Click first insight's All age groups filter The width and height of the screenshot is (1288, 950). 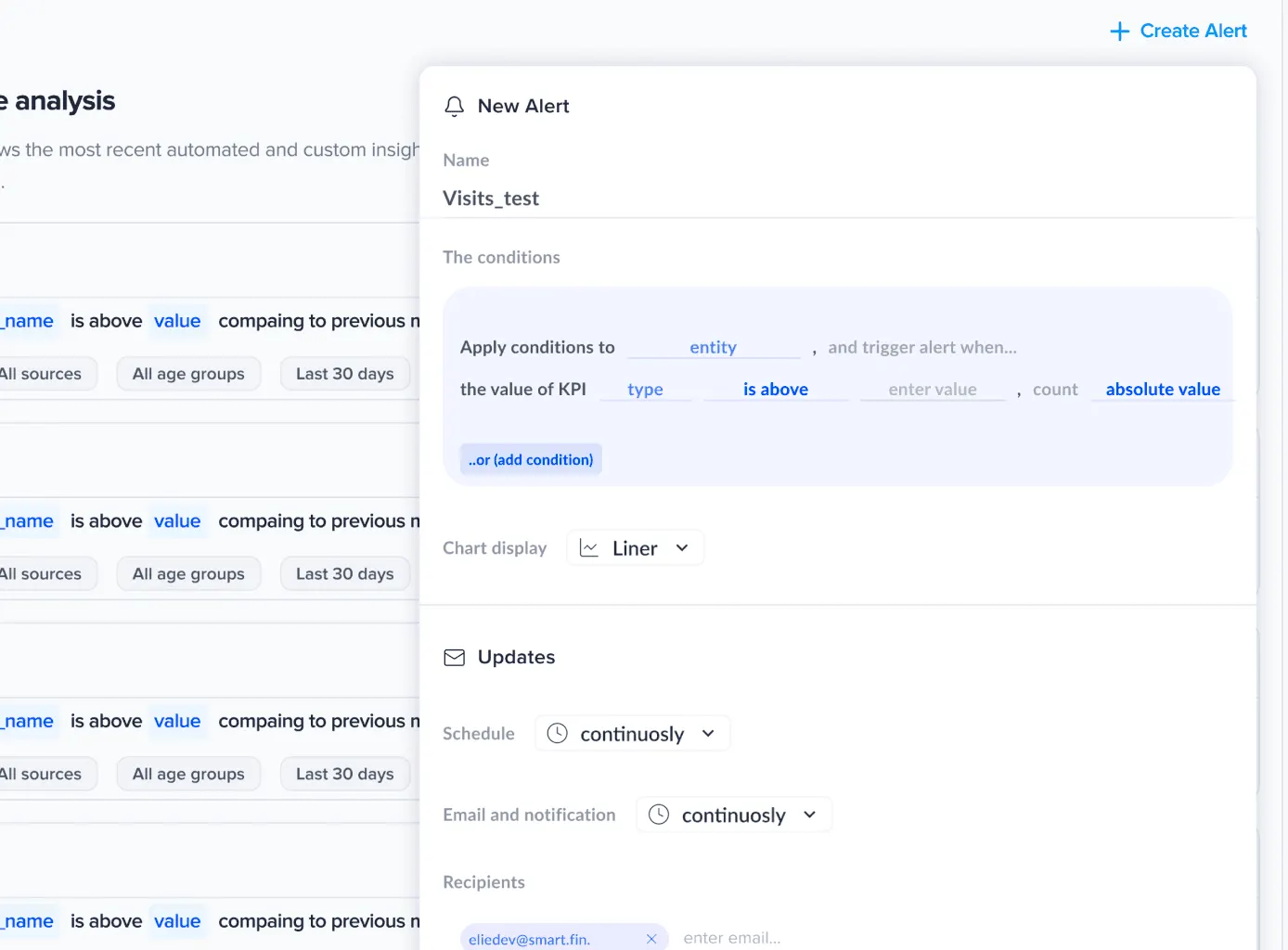pos(188,374)
